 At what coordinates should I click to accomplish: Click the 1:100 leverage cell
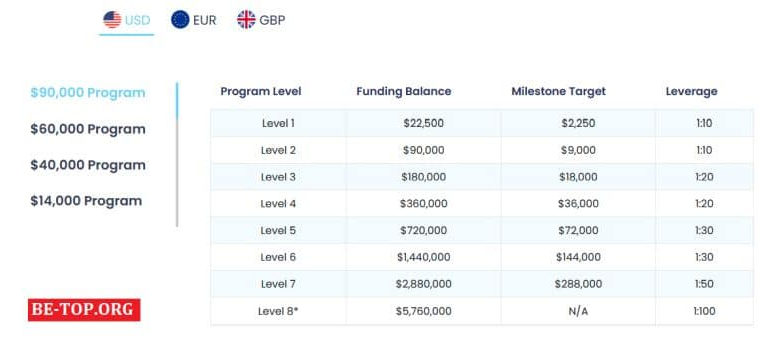pyautogui.click(x=704, y=311)
